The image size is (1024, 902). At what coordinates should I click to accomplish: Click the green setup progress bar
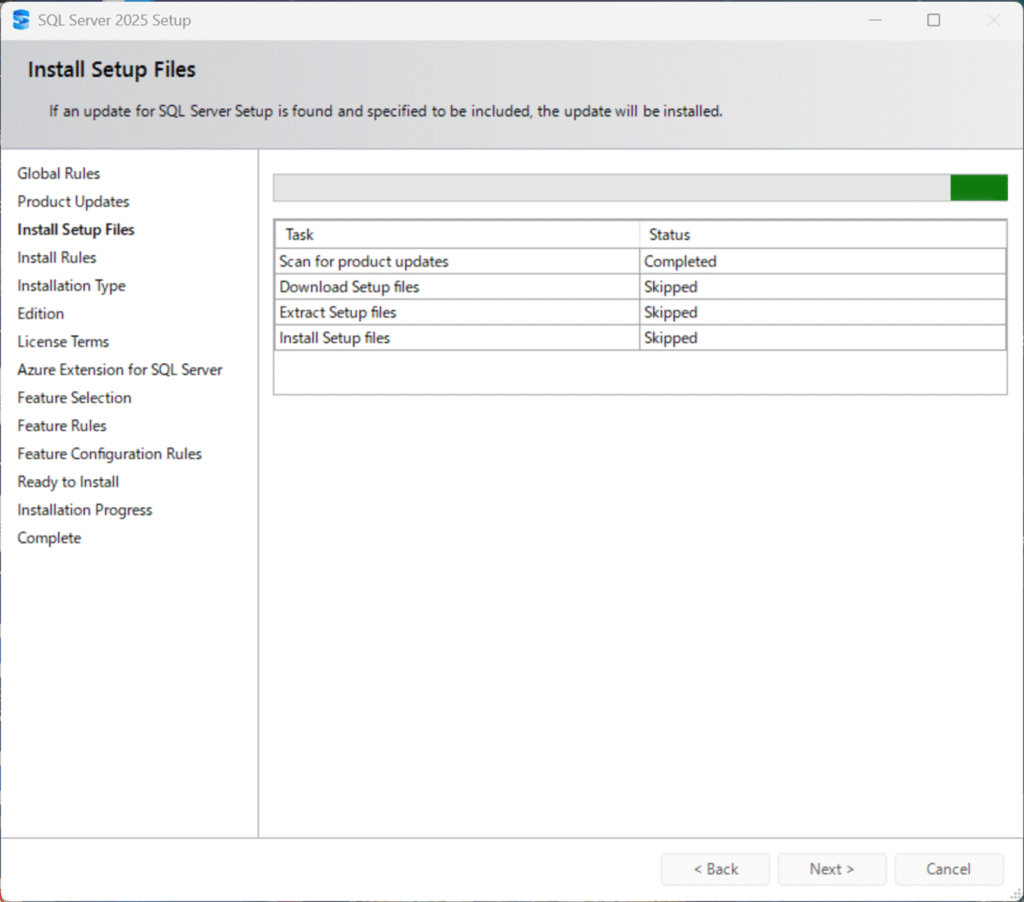pyautogui.click(x=640, y=187)
